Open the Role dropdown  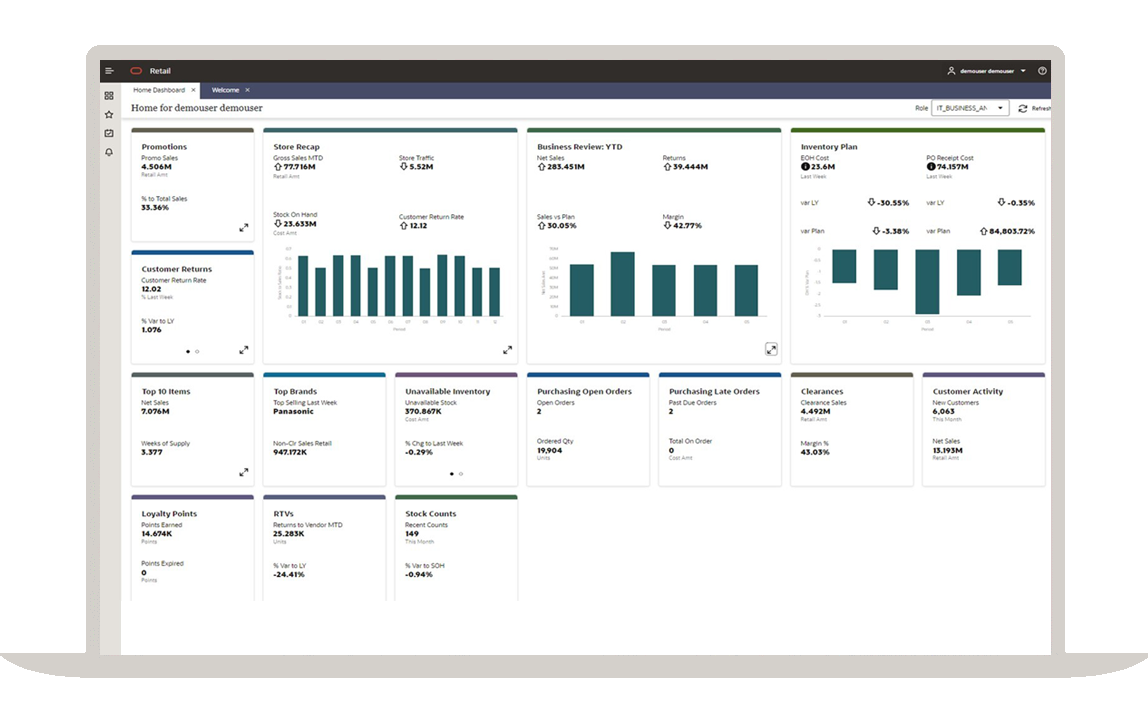click(x=998, y=108)
